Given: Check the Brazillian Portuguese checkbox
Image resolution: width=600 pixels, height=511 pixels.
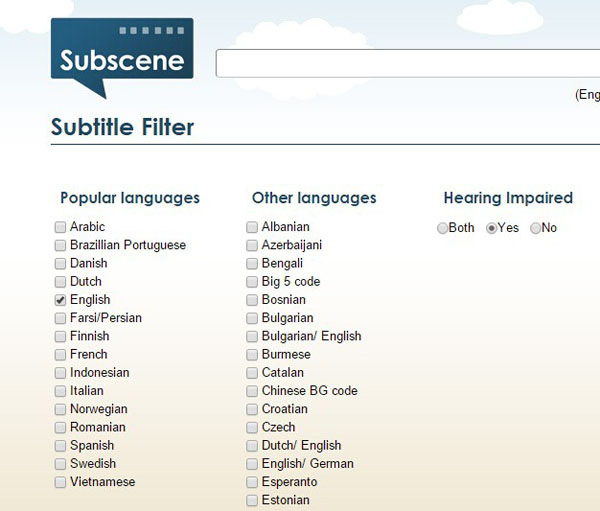Looking at the screenshot, I should [x=61, y=245].
